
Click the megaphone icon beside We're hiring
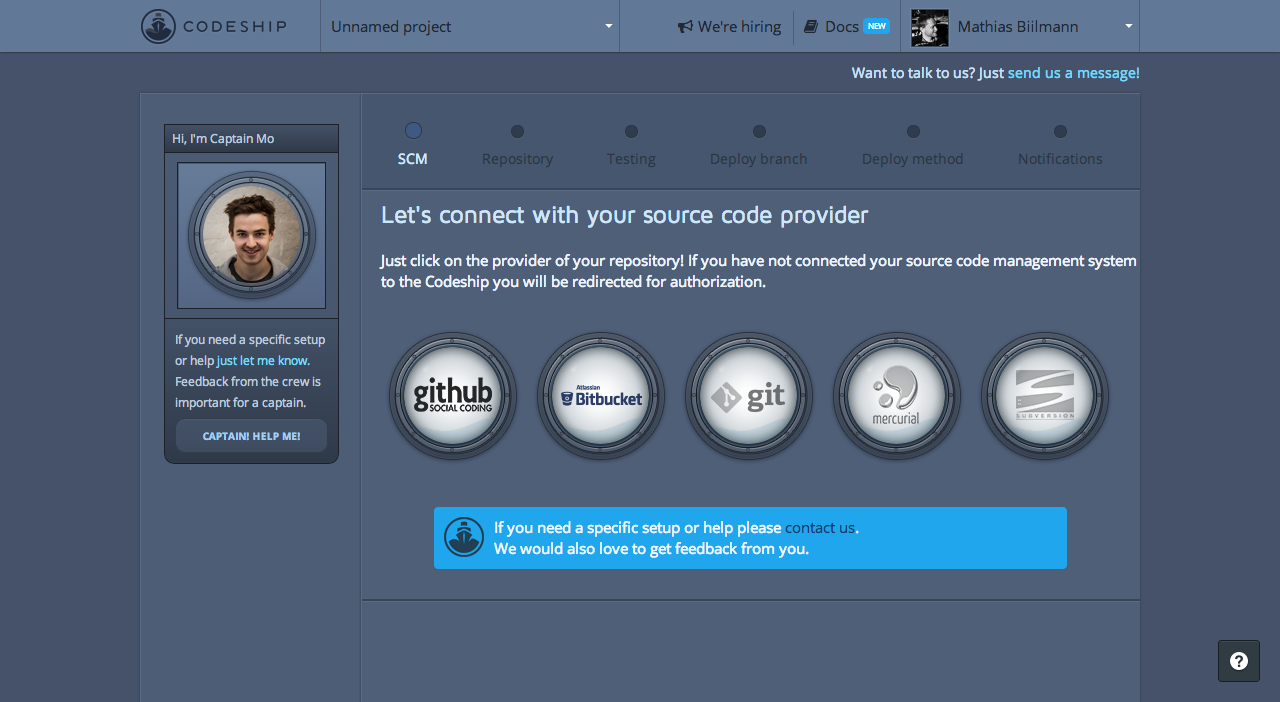tap(685, 27)
